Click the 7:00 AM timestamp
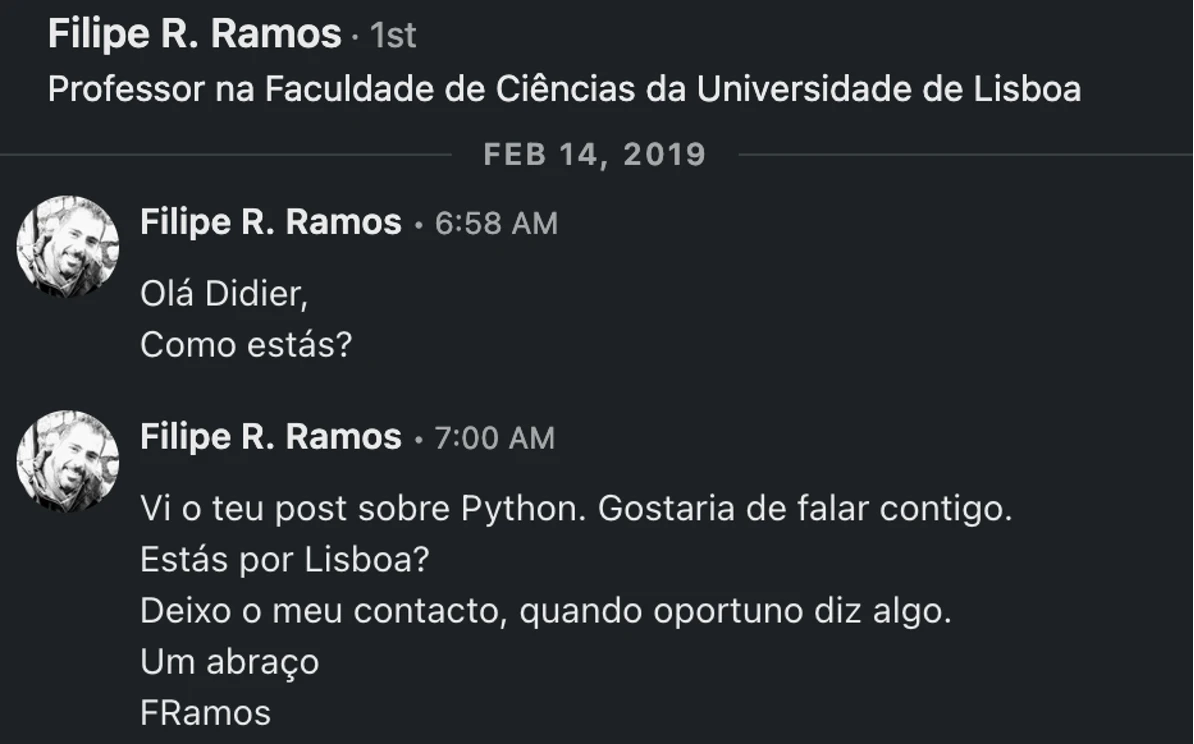 [x=494, y=438]
